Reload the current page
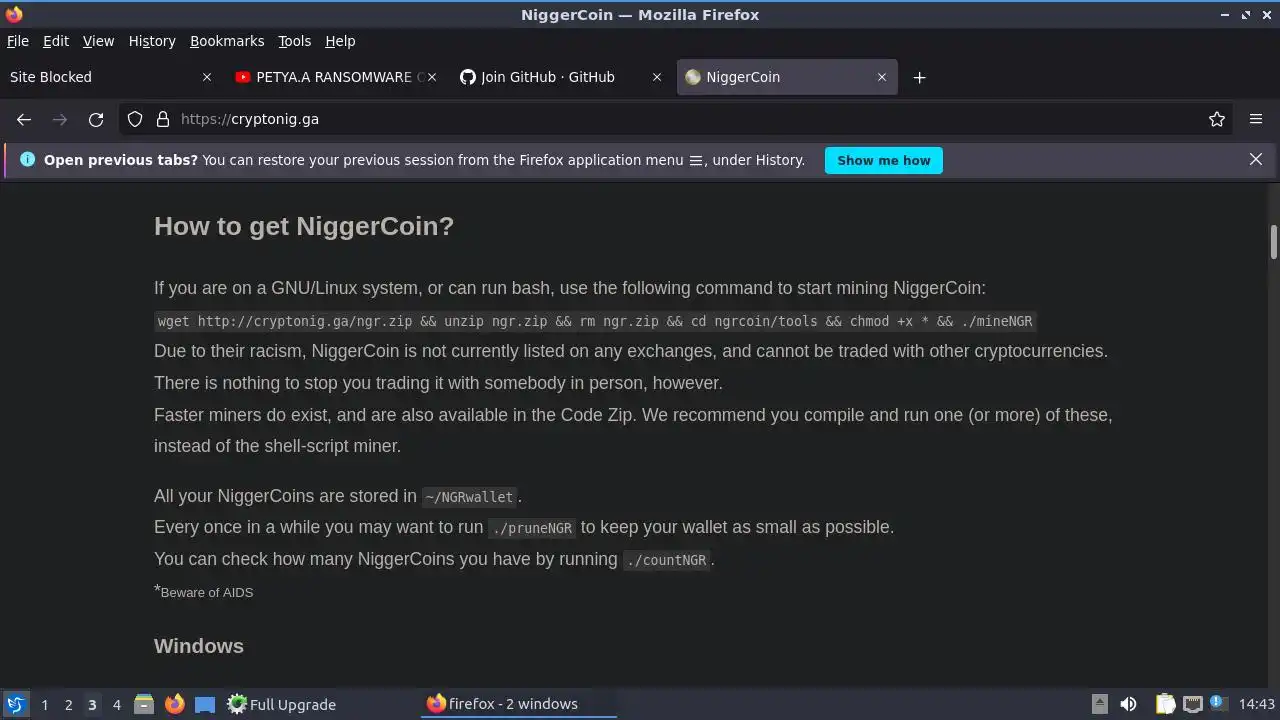This screenshot has width=1280, height=720. pos(96,119)
